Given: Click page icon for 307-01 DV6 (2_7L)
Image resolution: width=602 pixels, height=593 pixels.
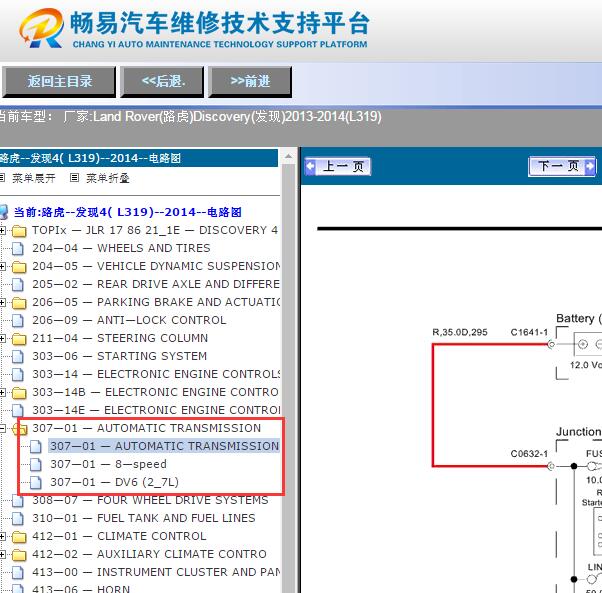Looking at the screenshot, I should (36, 482).
